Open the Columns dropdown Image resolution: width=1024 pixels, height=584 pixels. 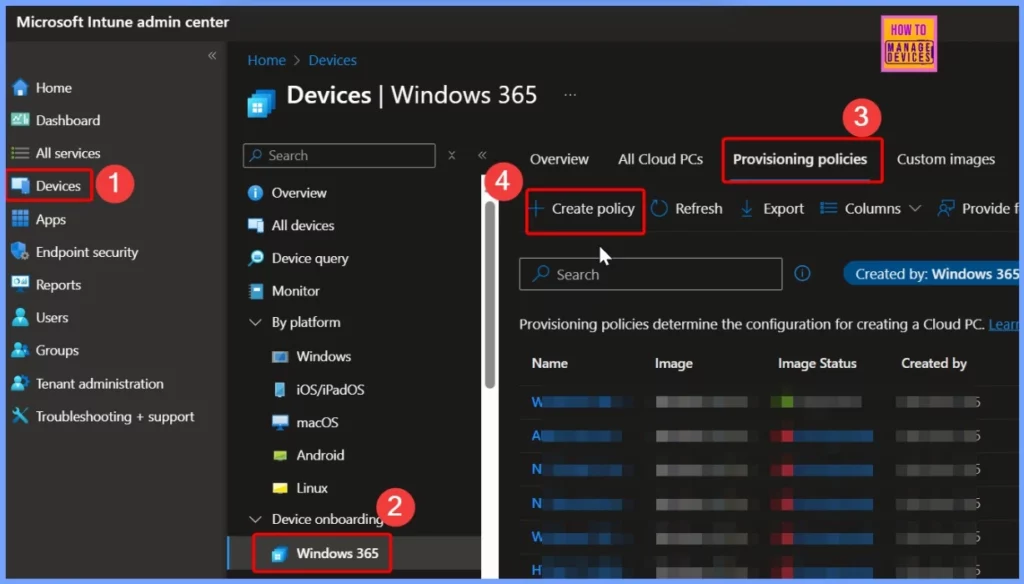click(871, 209)
